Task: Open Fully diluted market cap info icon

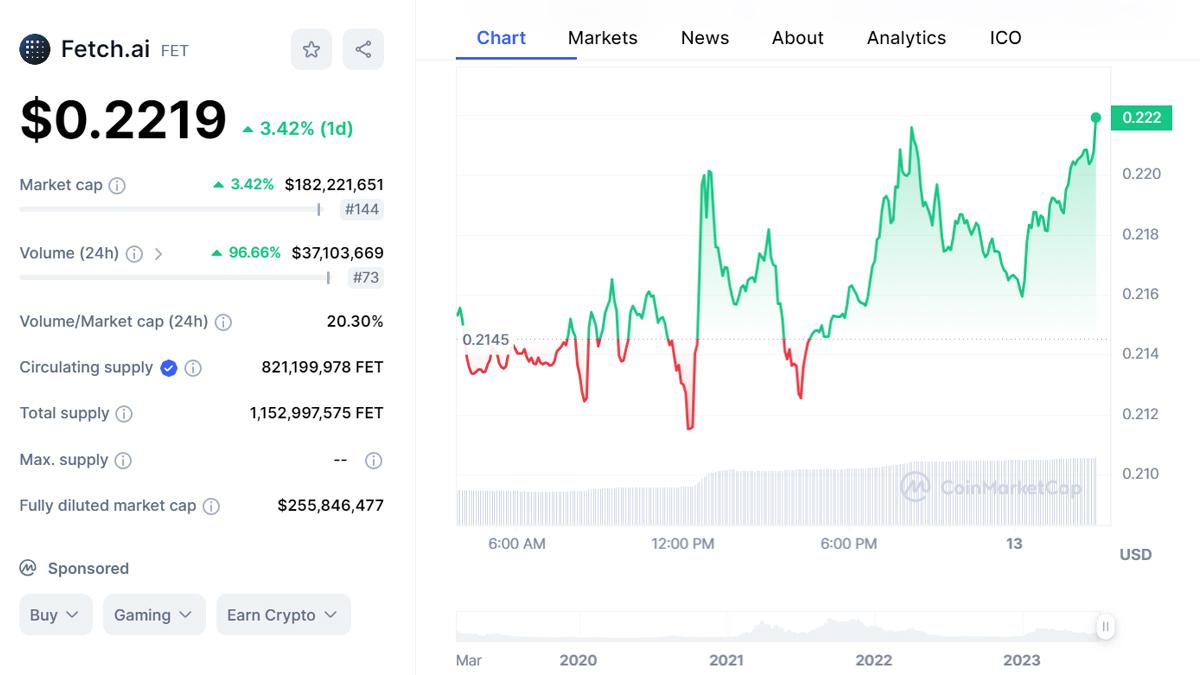Action: pos(211,506)
